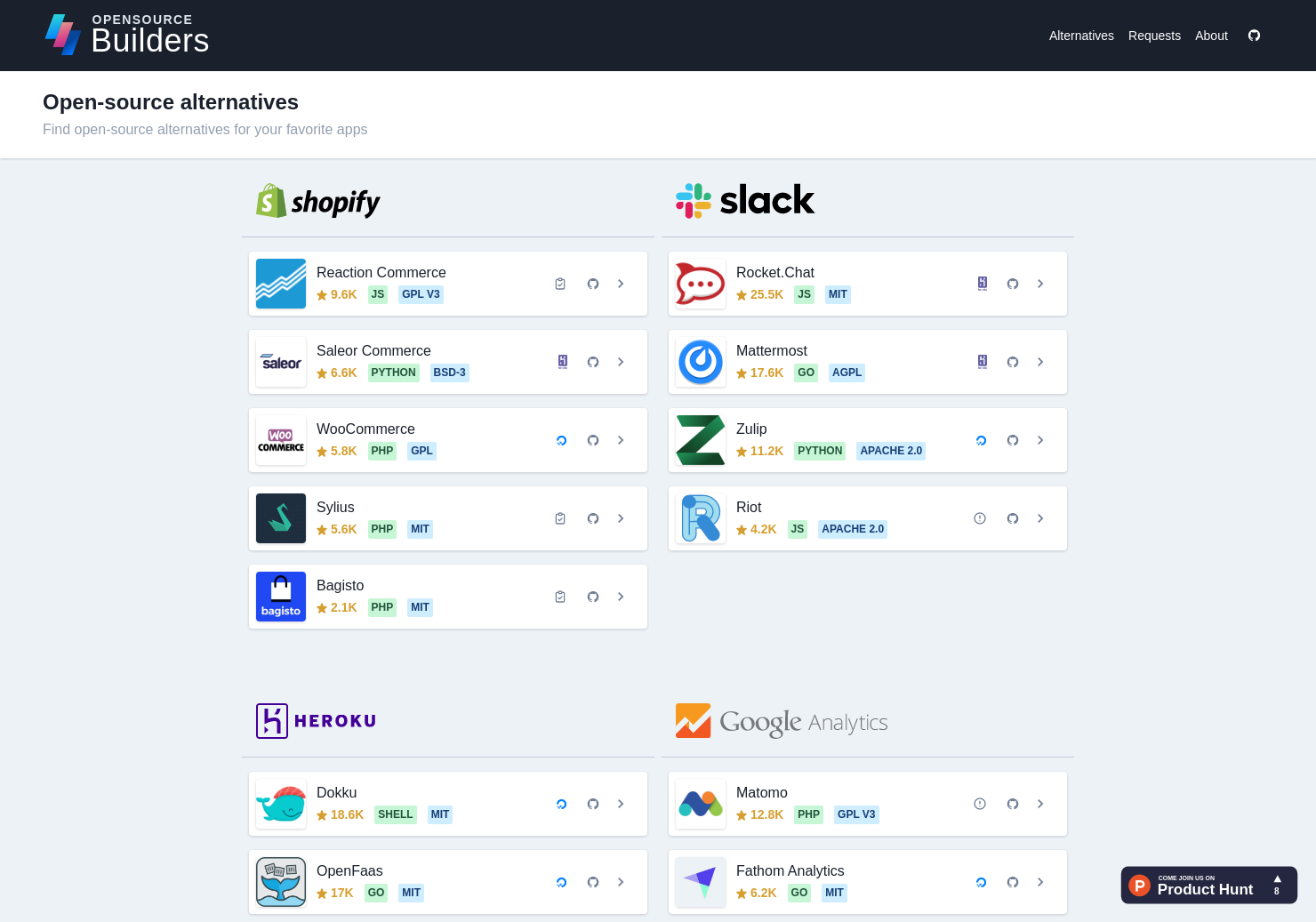Click the Mattermost title
Screen dimensions: 1316x922
tap(772, 350)
